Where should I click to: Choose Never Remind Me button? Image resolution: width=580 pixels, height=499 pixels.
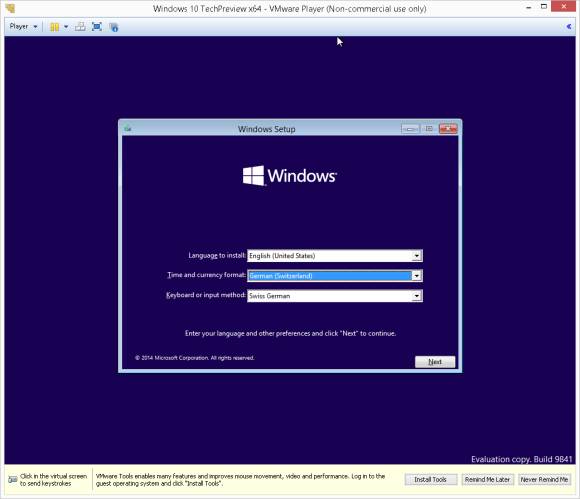click(544, 479)
